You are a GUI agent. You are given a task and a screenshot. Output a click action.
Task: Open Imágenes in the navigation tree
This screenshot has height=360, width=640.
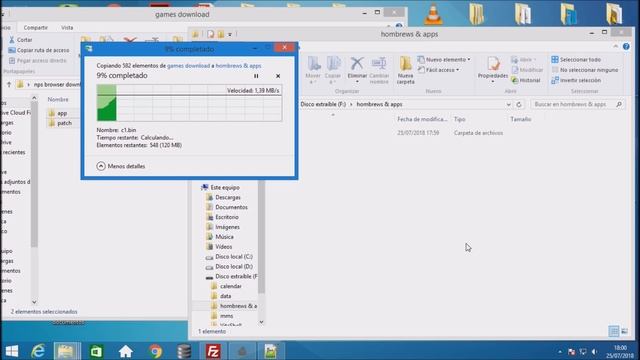(x=223, y=227)
